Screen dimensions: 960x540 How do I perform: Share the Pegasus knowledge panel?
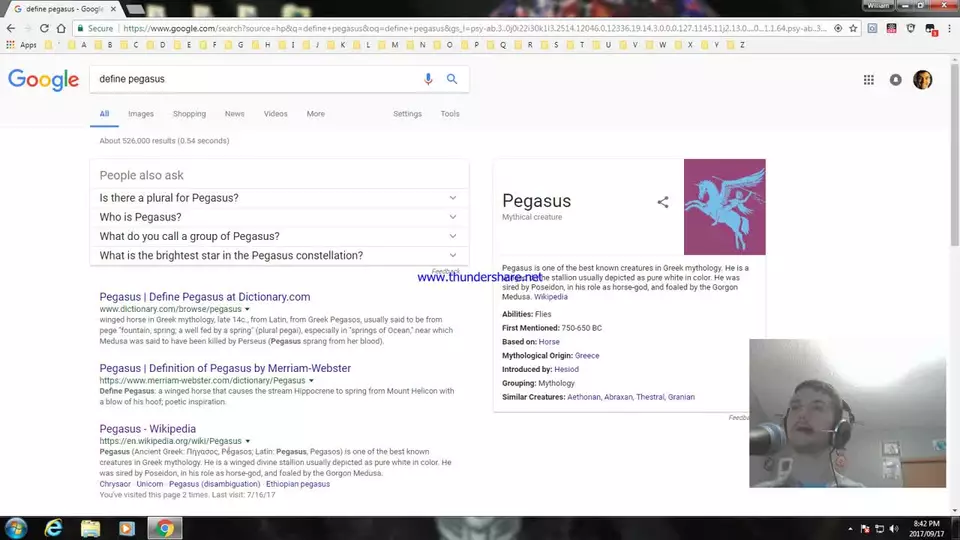pyautogui.click(x=662, y=202)
